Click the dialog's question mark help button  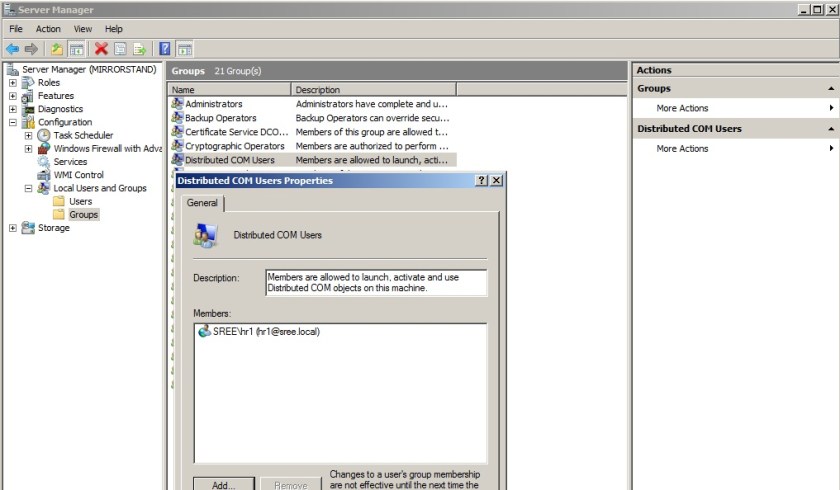(481, 180)
